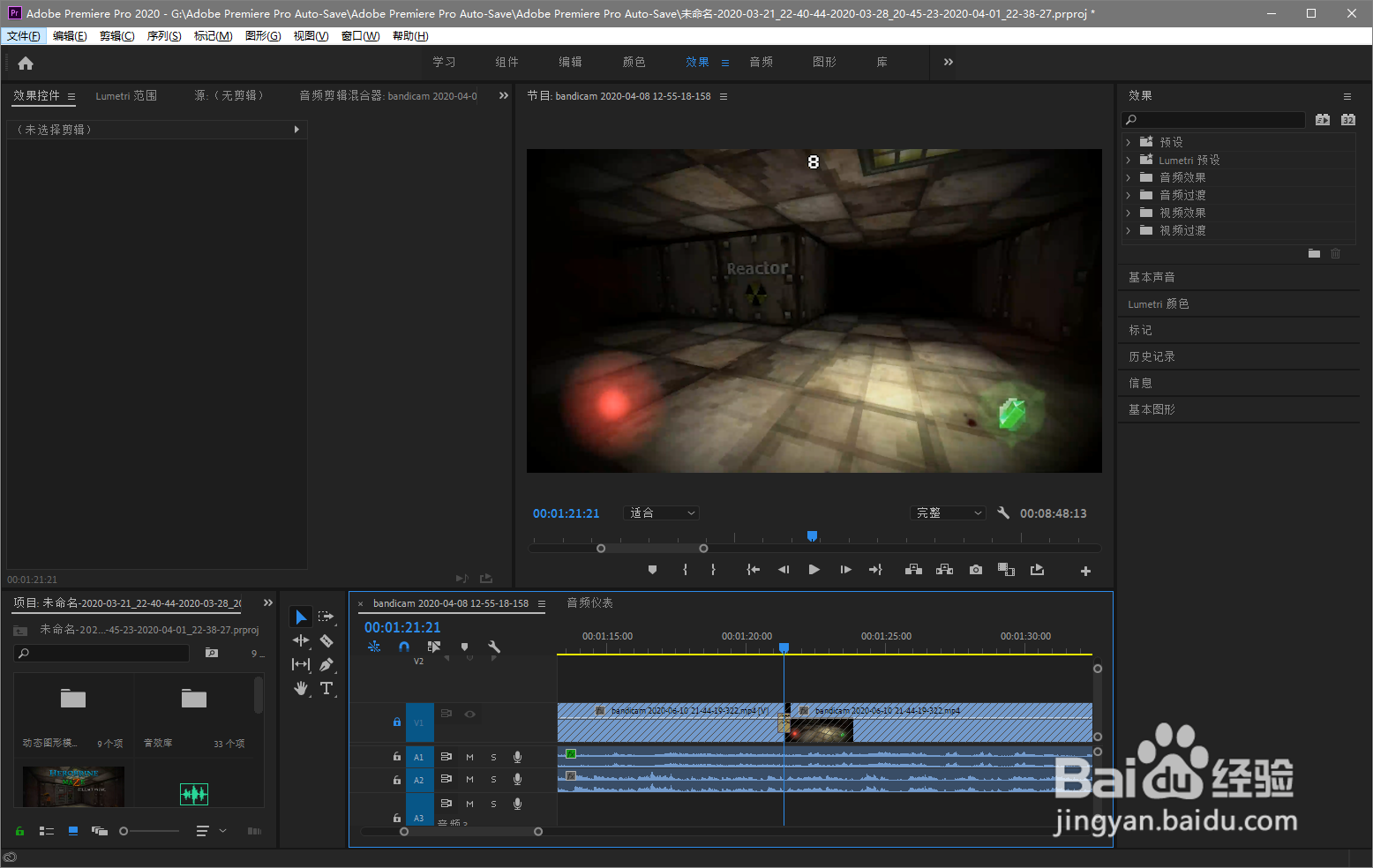Select the Slip tool
Image resolution: width=1373 pixels, height=868 pixels.
pos(301,664)
